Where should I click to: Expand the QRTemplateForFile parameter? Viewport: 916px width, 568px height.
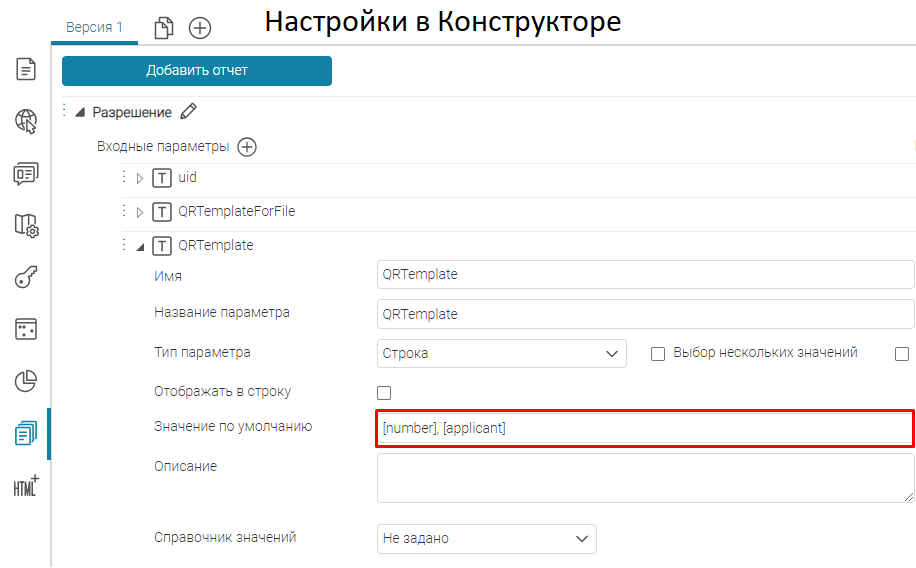(x=140, y=212)
